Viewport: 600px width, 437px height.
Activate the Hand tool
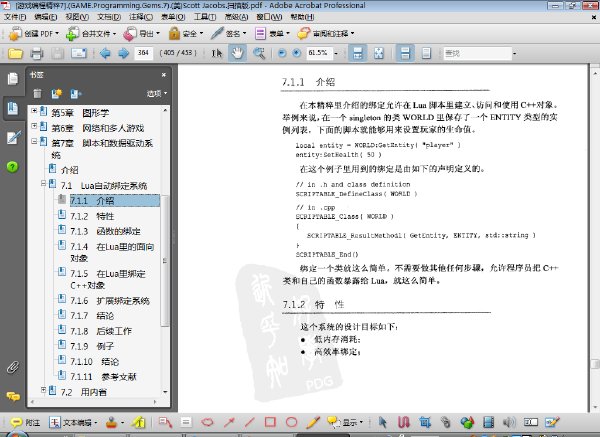tap(237, 53)
